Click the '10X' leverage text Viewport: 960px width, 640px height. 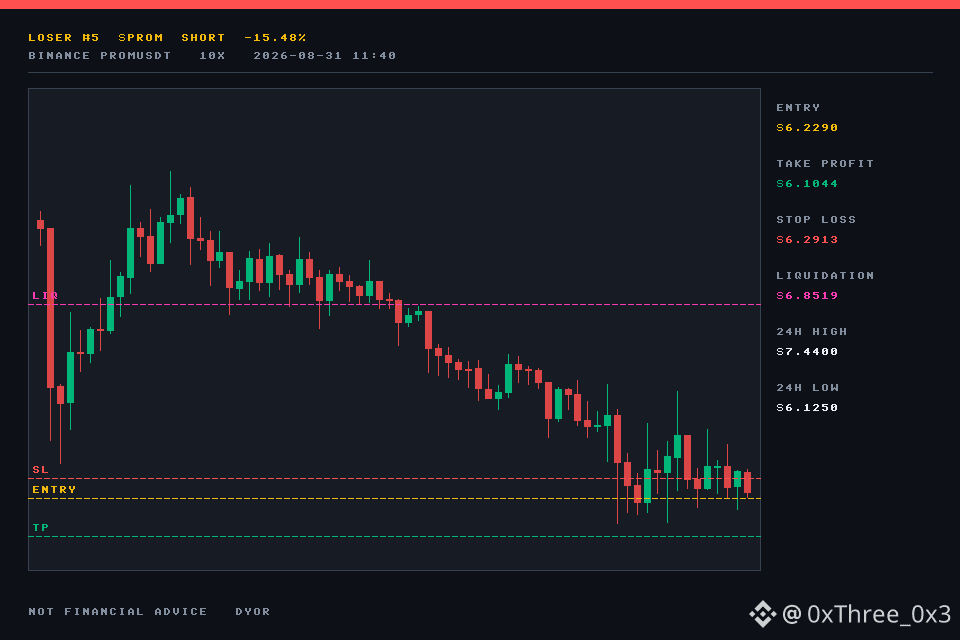point(212,56)
